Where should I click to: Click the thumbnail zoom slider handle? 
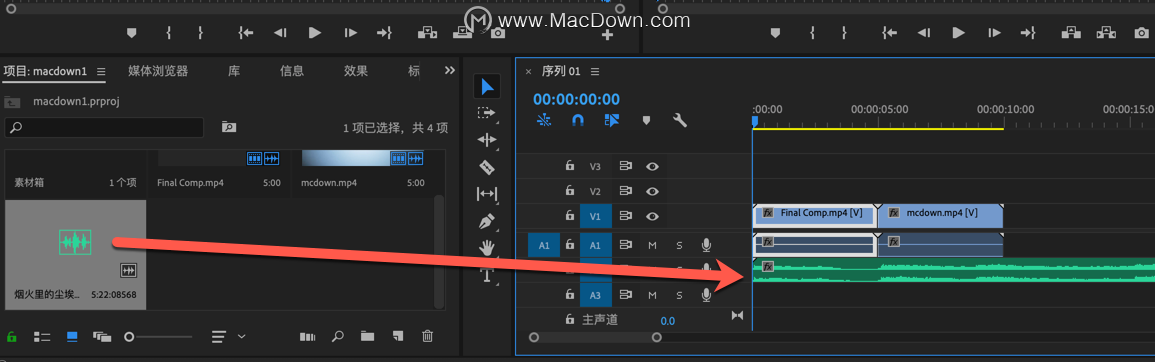coord(129,337)
